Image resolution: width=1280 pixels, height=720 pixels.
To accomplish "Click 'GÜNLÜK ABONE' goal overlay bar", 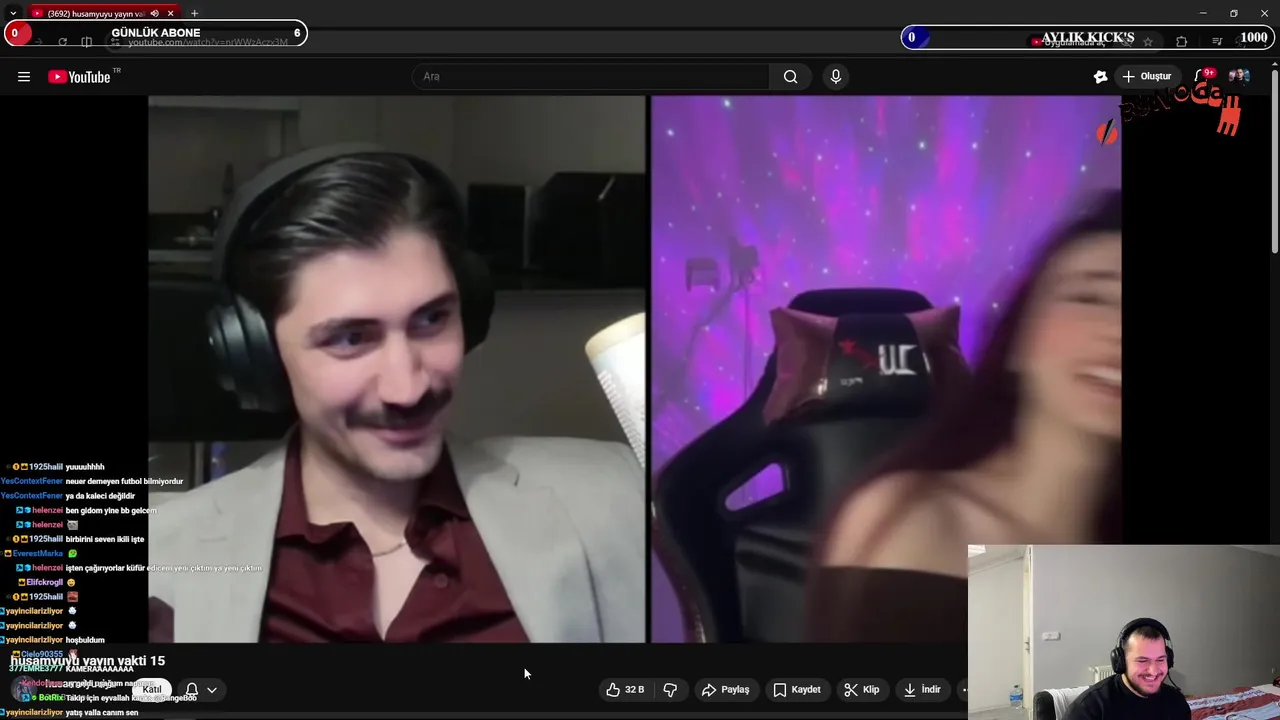I will click(x=156, y=34).
